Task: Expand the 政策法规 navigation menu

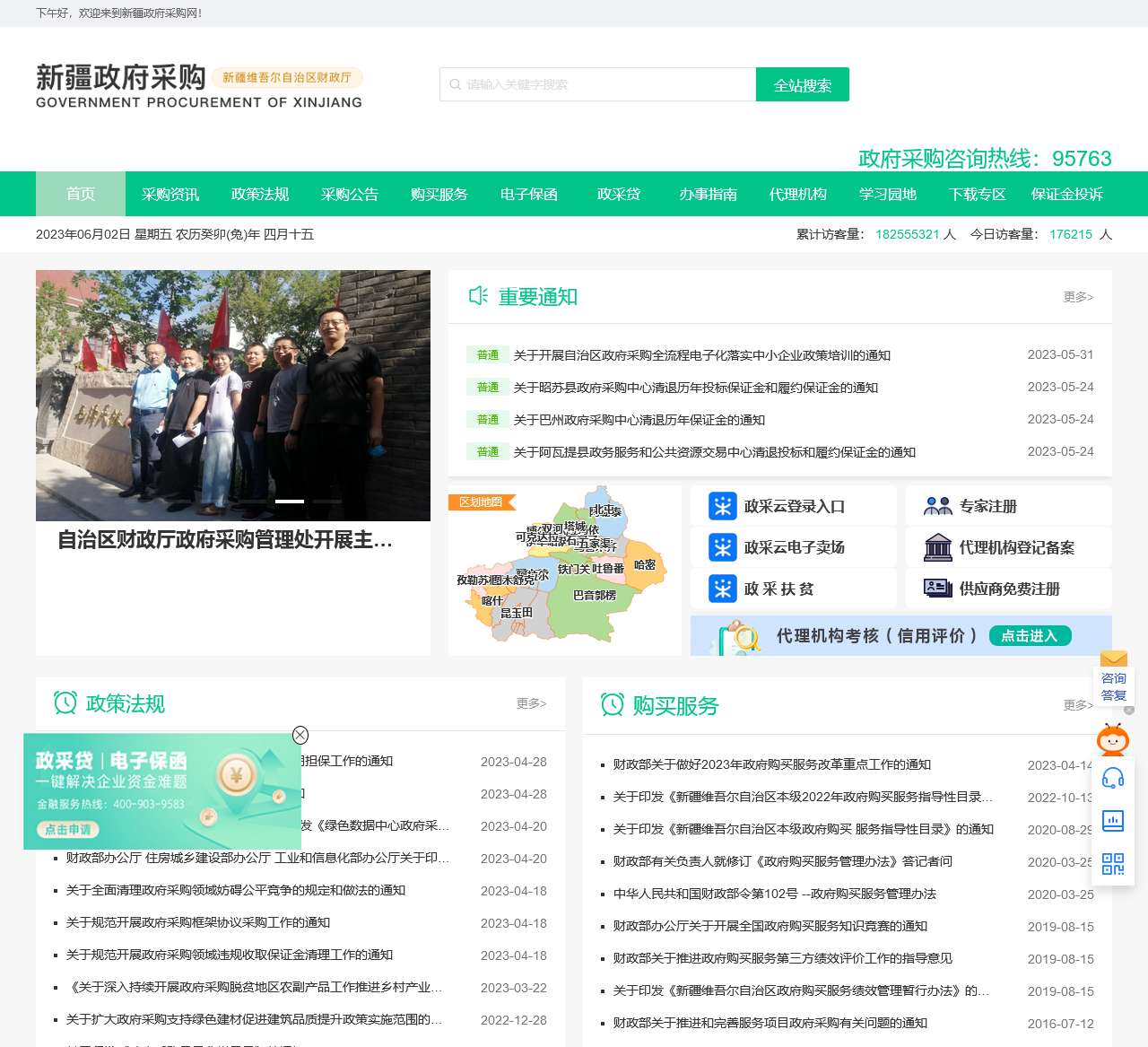Action: (260, 194)
